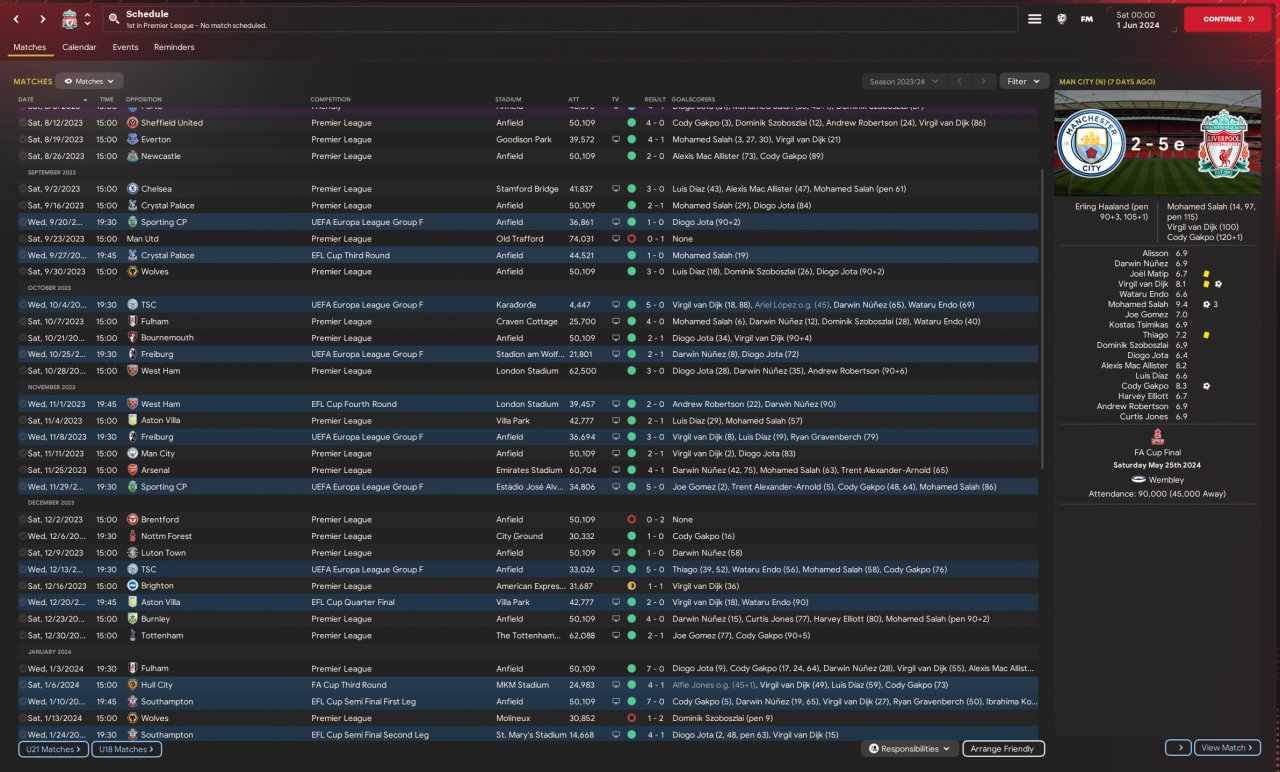Click the red loss indicator in the Brentford row
The height and width of the screenshot is (772, 1280).
coord(631,520)
